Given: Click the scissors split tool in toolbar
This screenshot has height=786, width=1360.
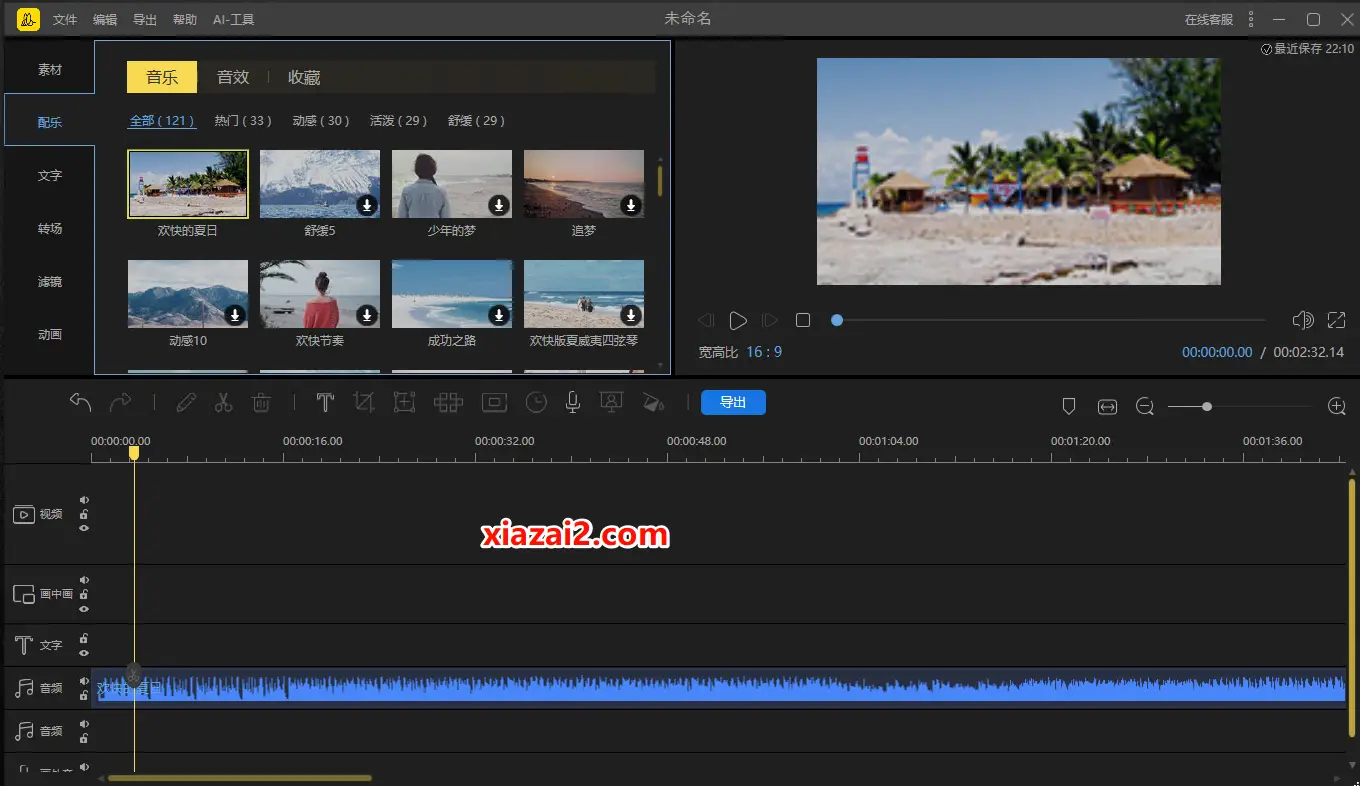Looking at the screenshot, I should pyautogui.click(x=223, y=402).
